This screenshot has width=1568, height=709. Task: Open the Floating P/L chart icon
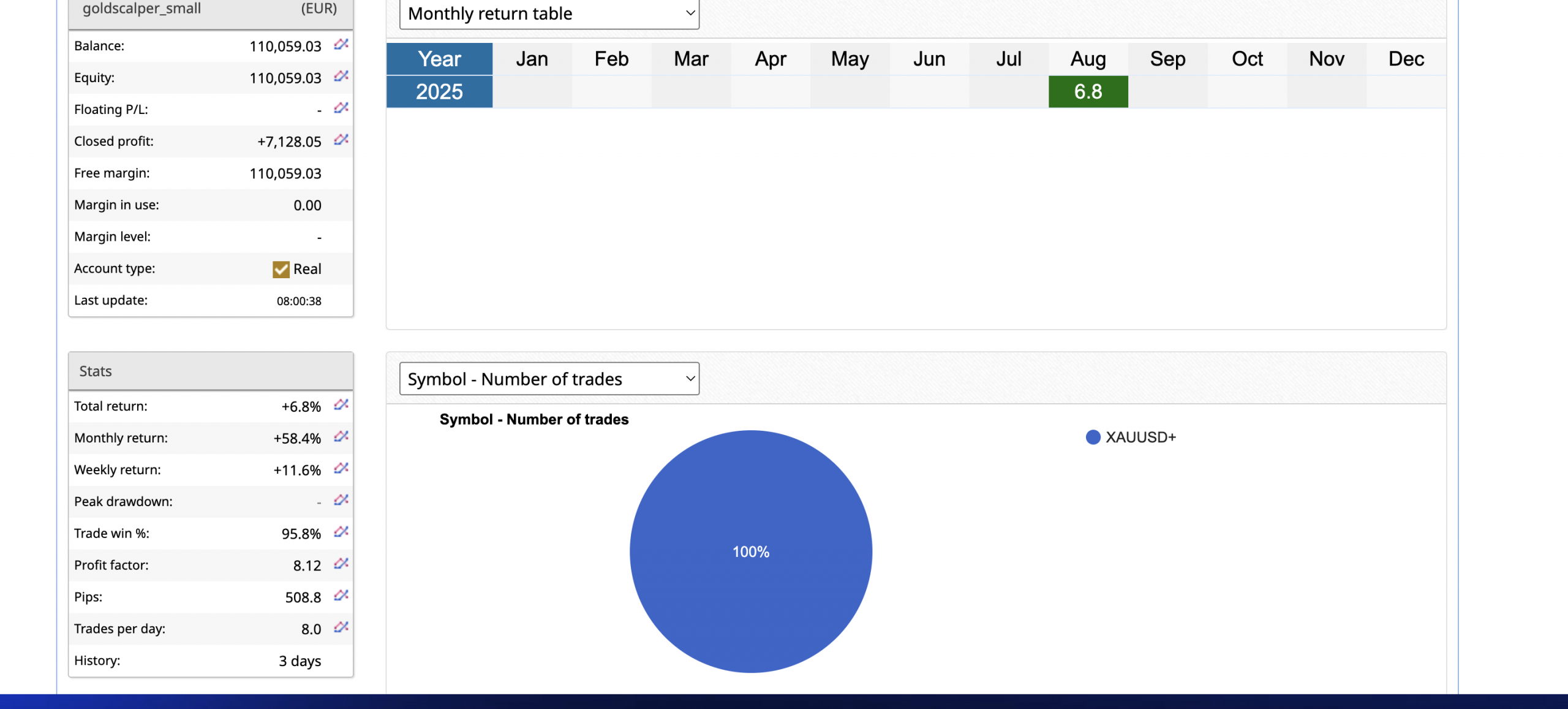[341, 108]
